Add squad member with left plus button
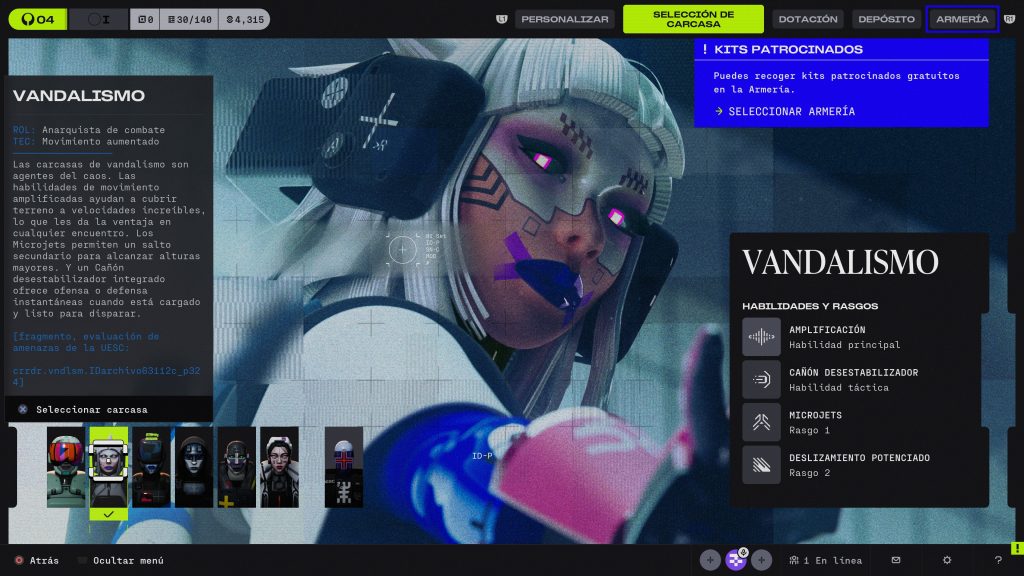 [710, 560]
